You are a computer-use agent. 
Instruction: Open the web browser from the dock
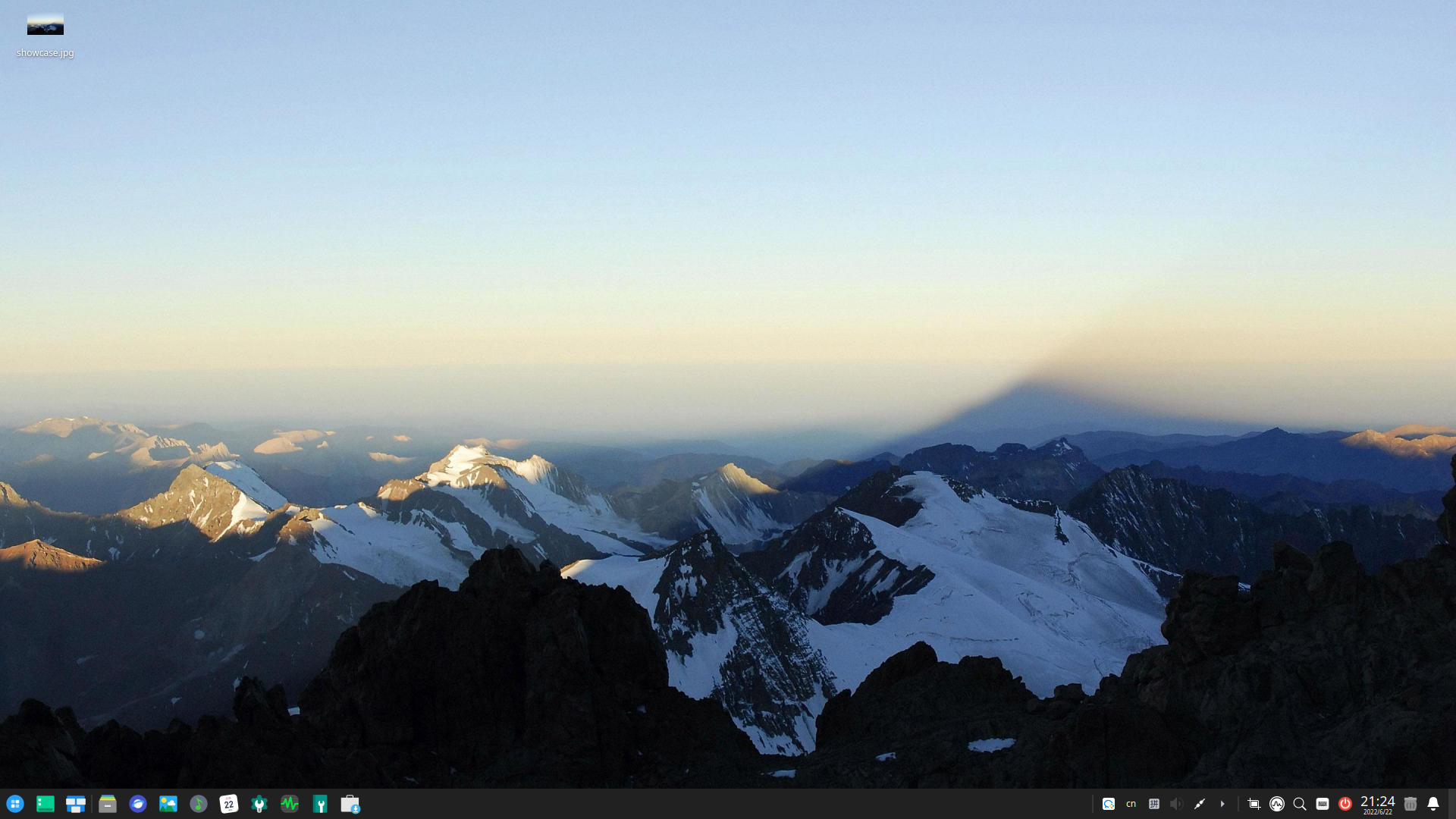click(138, 804)
